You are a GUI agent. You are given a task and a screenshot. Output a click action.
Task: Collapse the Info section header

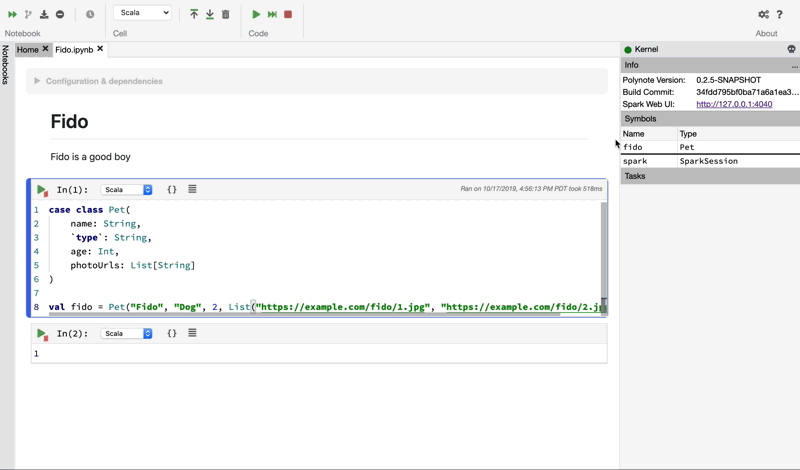pos(710,65)
